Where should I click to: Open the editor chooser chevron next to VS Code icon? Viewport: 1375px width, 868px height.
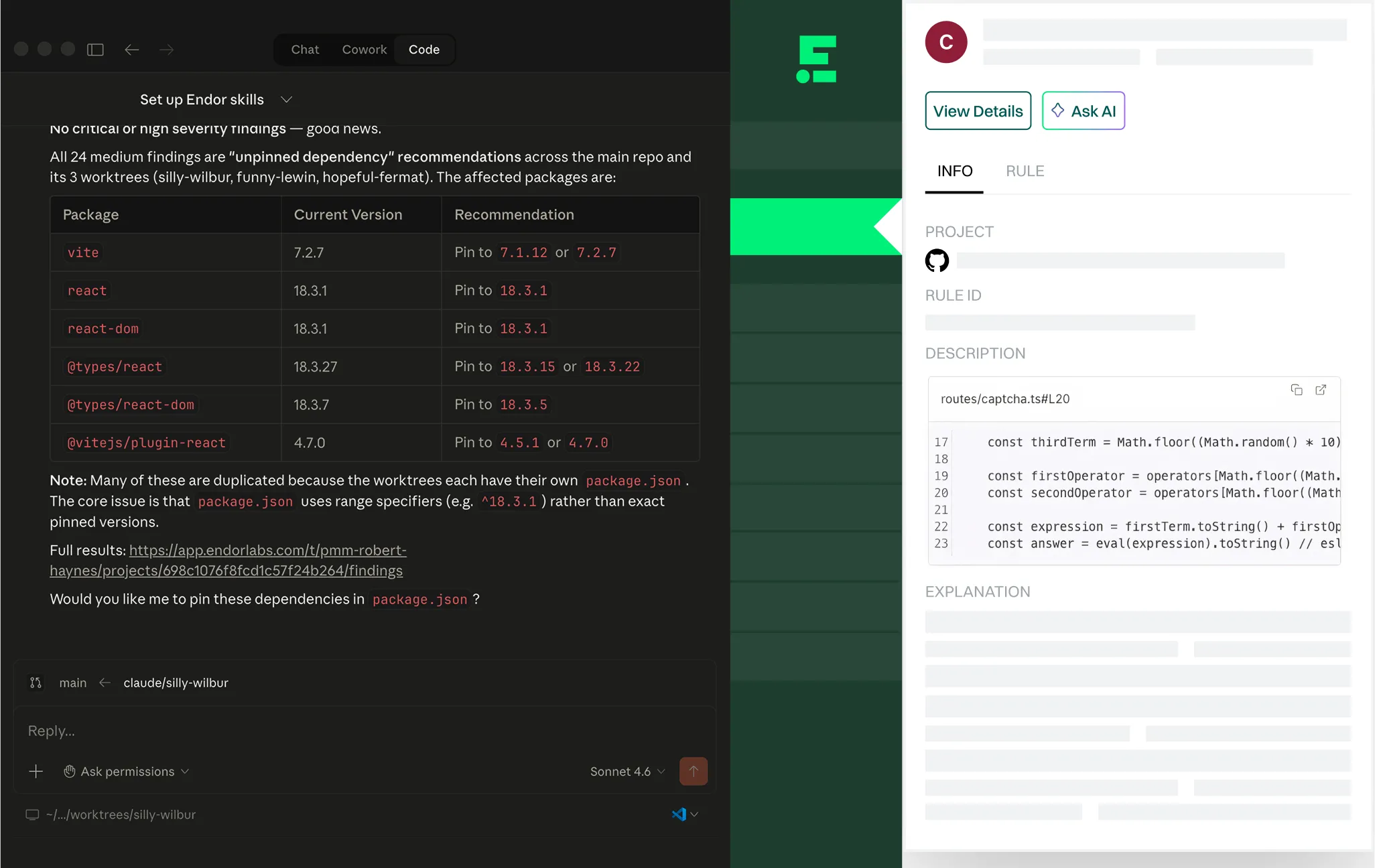point(694,814)
